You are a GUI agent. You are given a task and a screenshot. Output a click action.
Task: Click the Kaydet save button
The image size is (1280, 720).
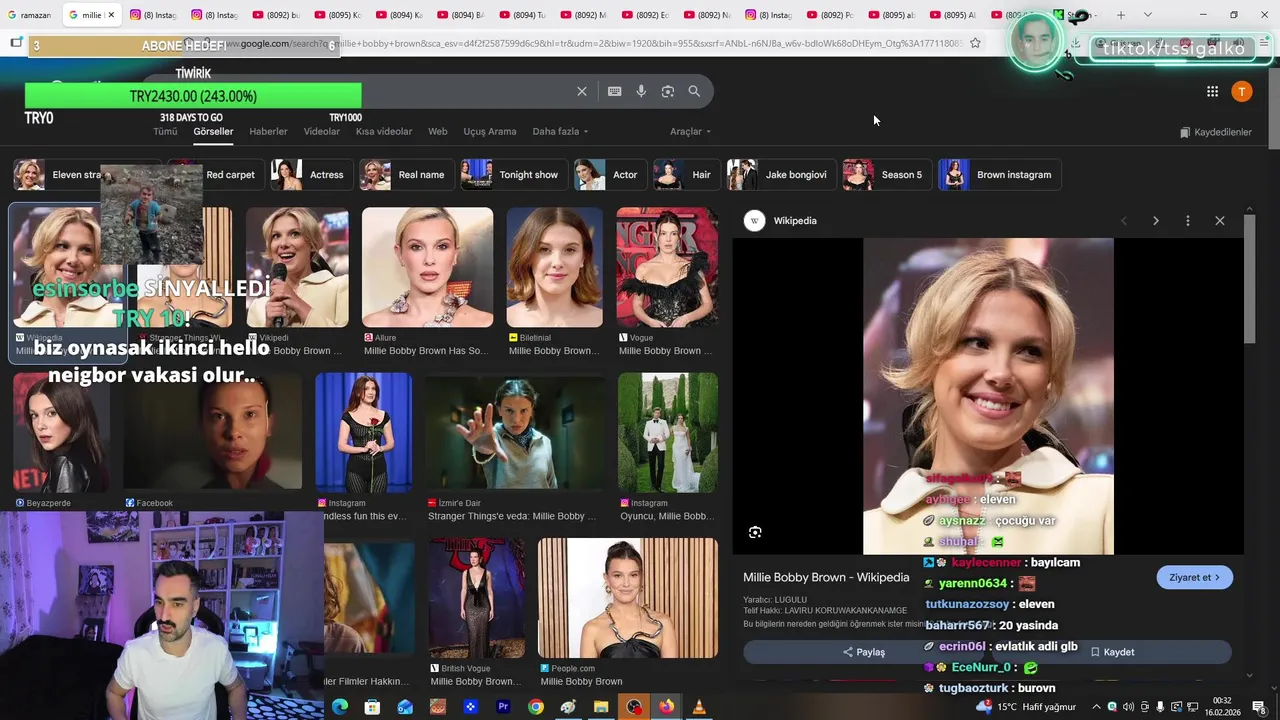point(1112,652)
